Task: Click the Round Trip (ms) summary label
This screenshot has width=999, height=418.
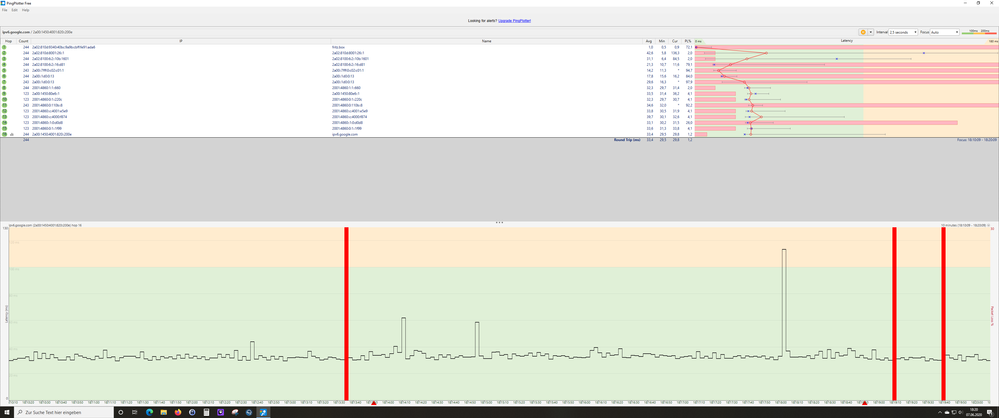Action: [x=628, y=140]
